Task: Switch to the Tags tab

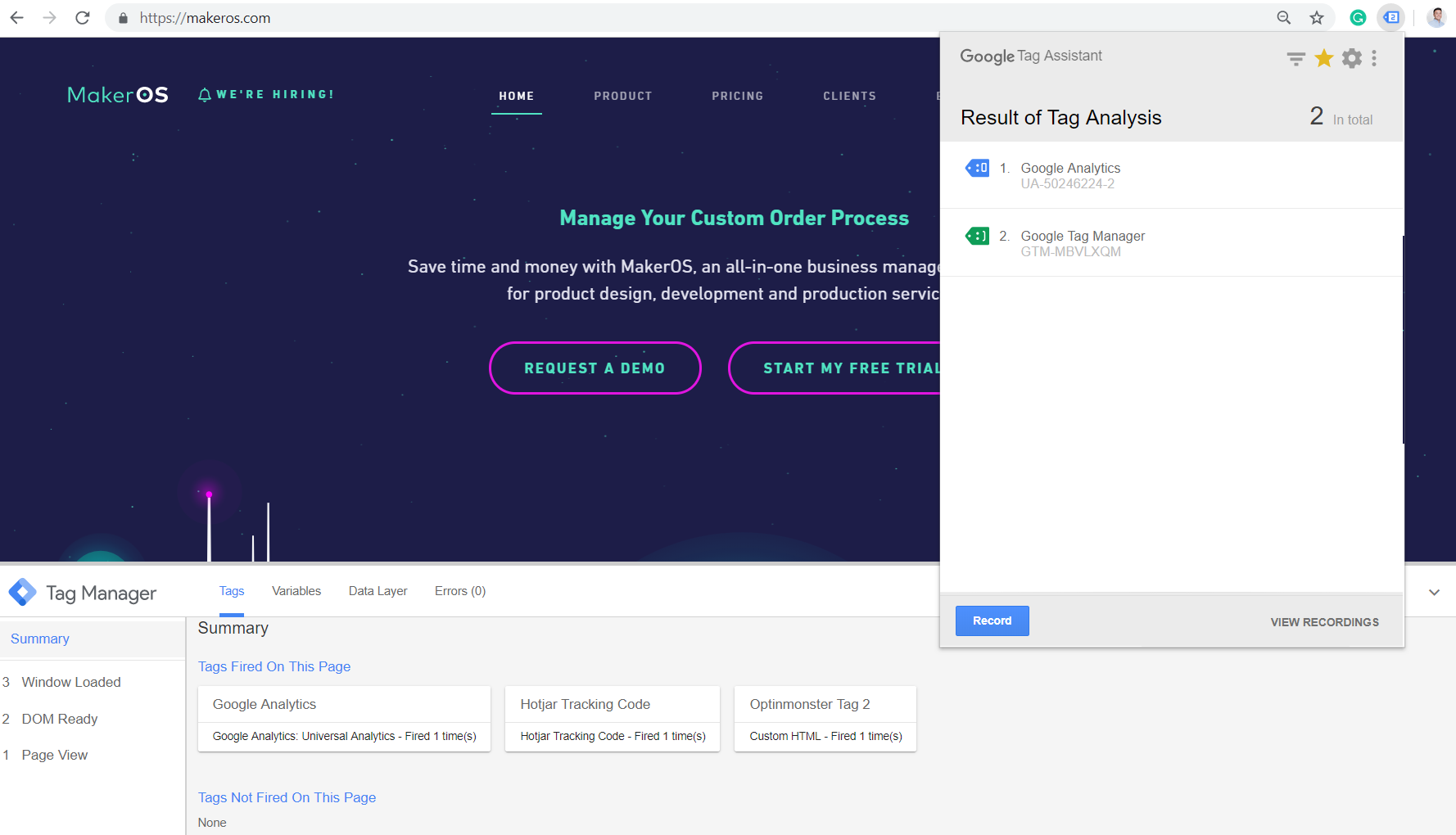Action: coord(232,591)
